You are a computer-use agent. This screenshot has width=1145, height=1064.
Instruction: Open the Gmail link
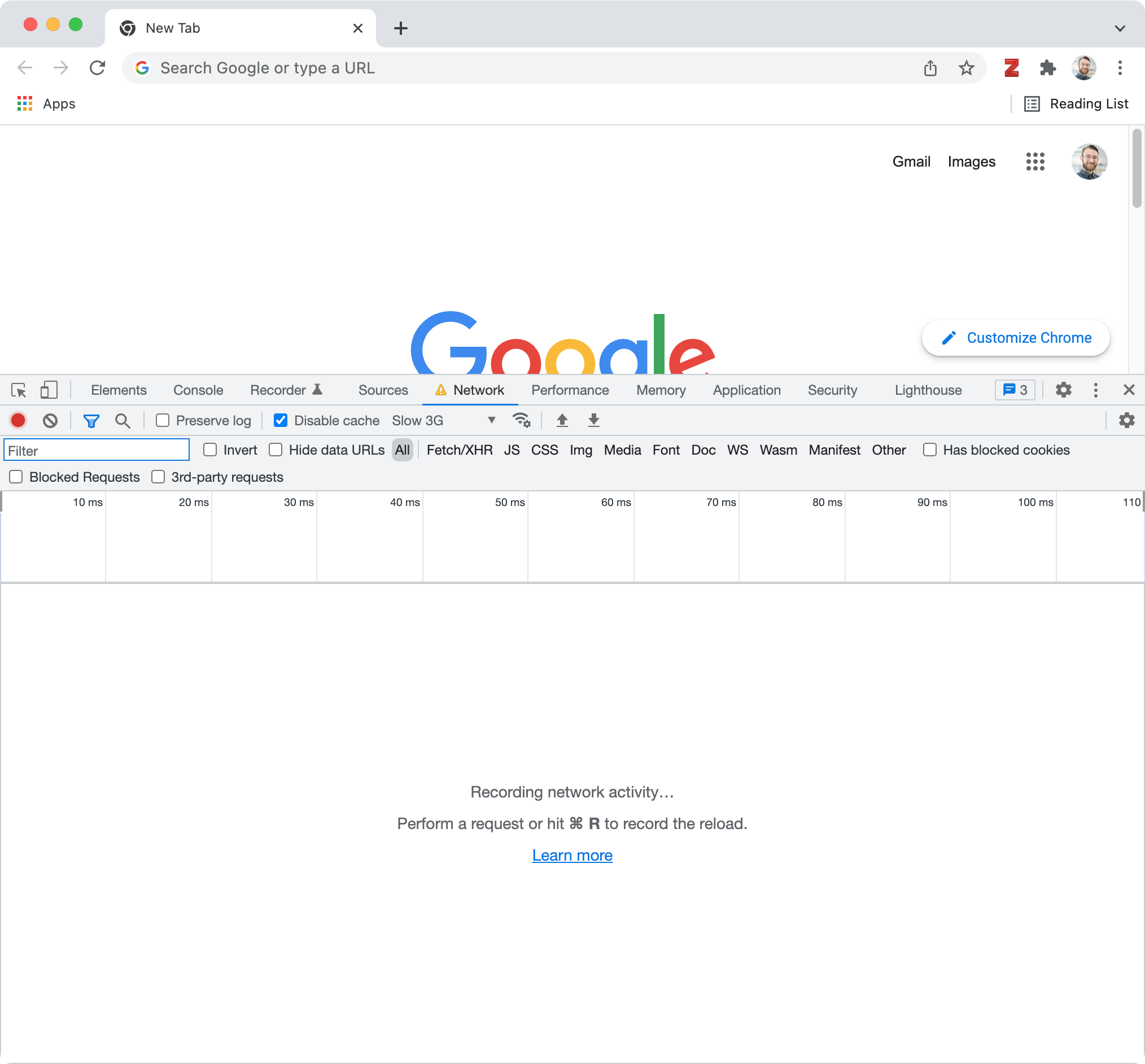point(911,162)
